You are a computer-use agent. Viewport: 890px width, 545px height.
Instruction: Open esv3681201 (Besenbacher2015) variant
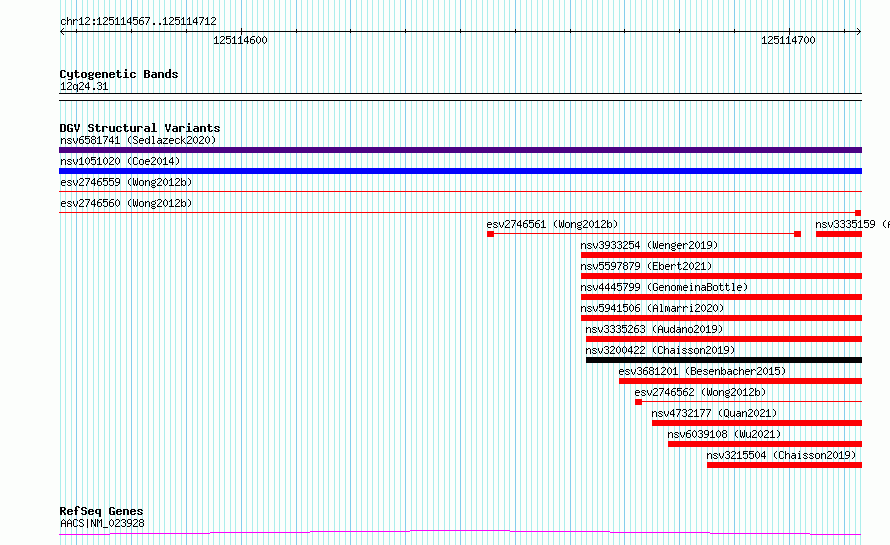click(702, 371)
